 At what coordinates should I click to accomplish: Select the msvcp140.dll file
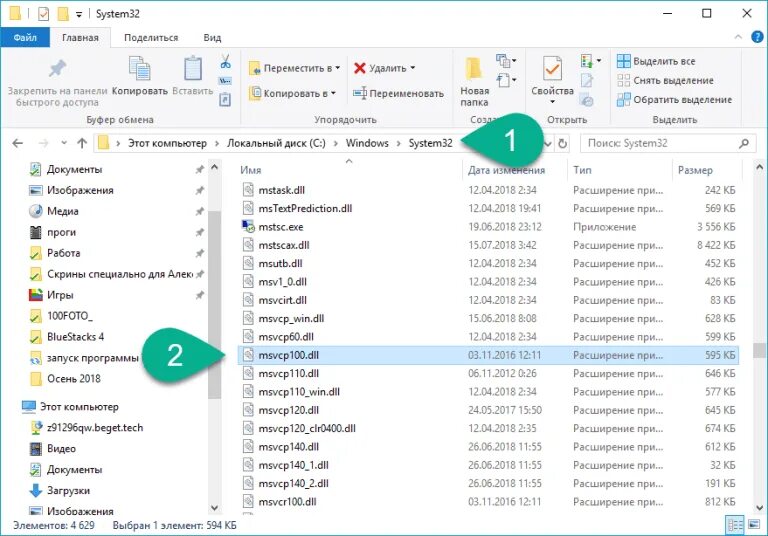click(x=488, y=447)
